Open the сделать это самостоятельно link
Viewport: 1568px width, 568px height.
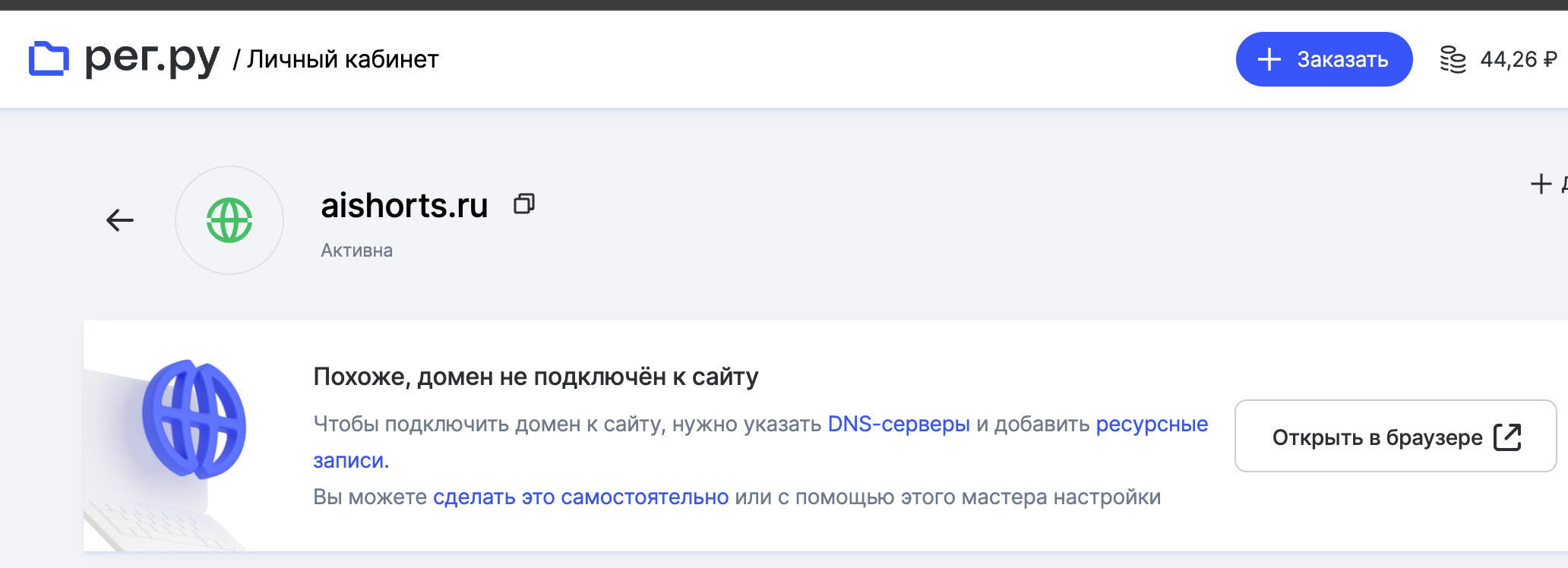(x=580, y=497)
